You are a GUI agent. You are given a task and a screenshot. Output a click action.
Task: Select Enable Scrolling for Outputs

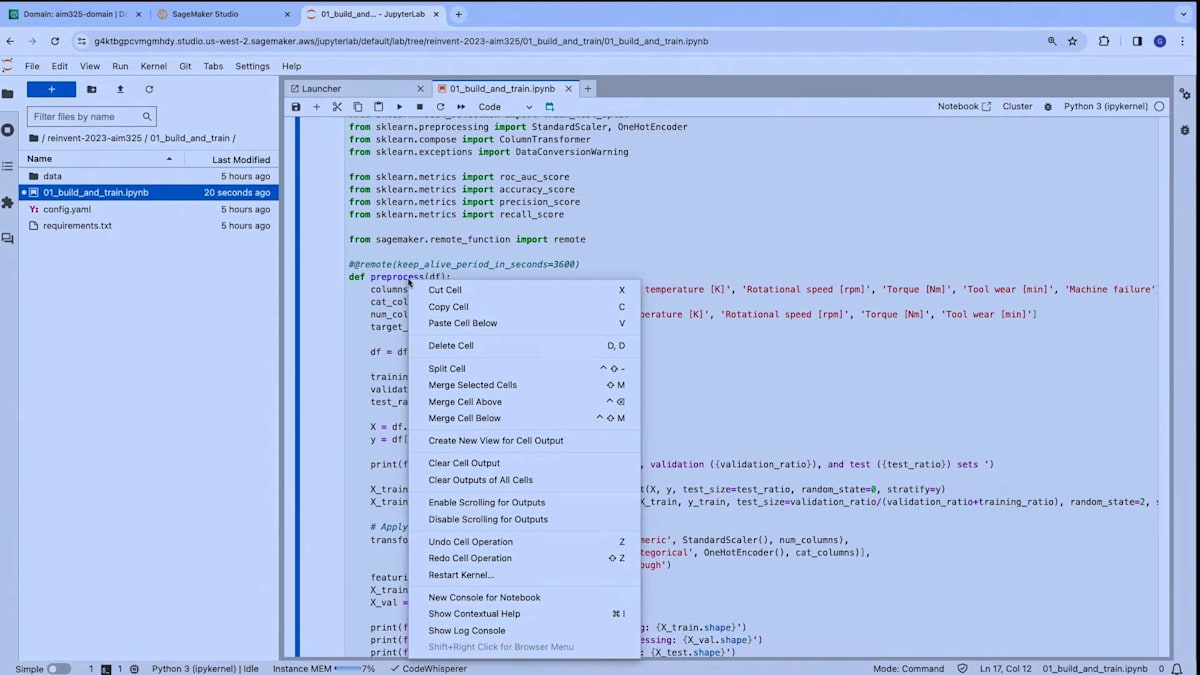[525, 503]
